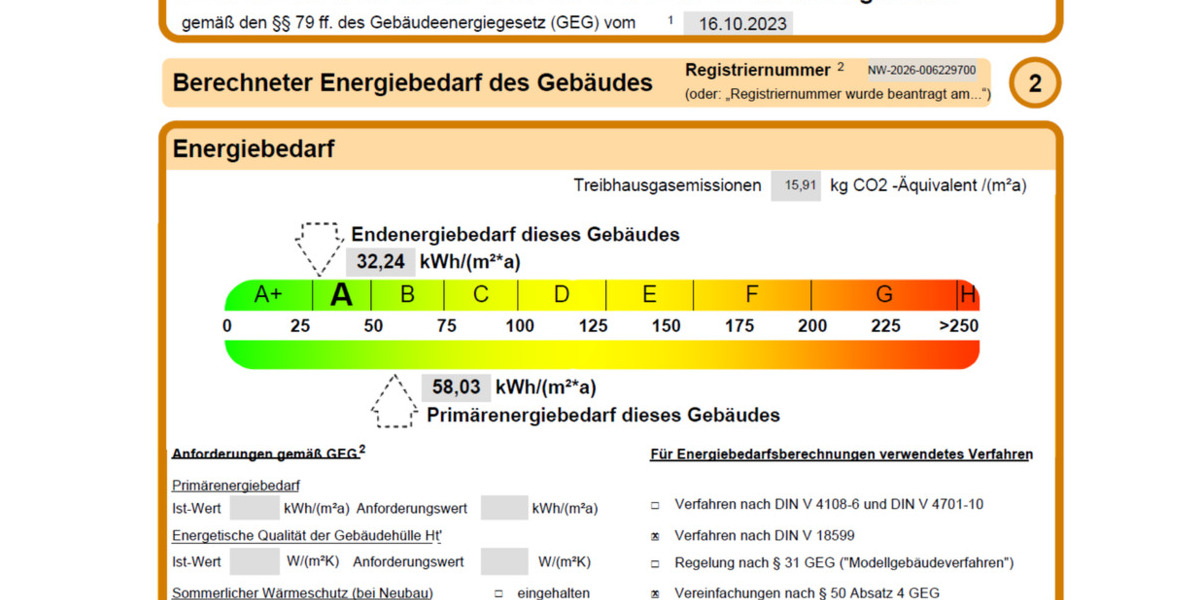Toggle the Vereinfachungen nach § 50 checkbox

point(655,594)
